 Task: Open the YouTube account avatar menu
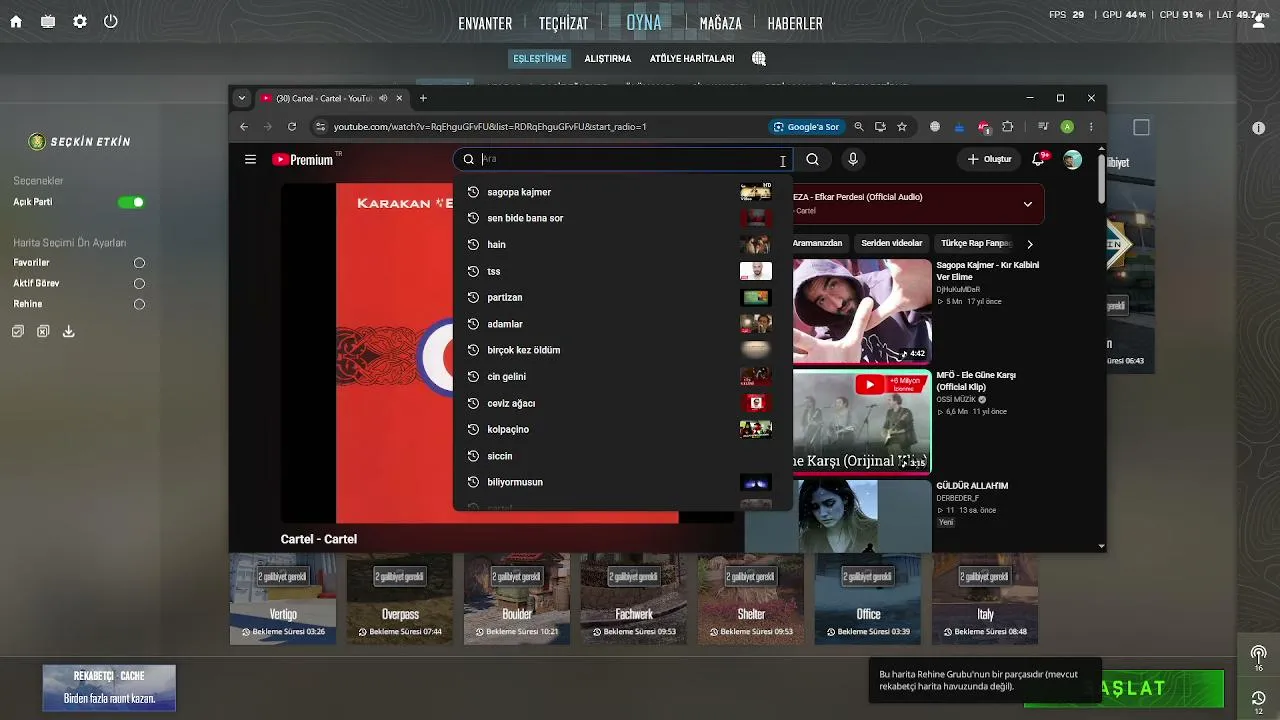1072,159
